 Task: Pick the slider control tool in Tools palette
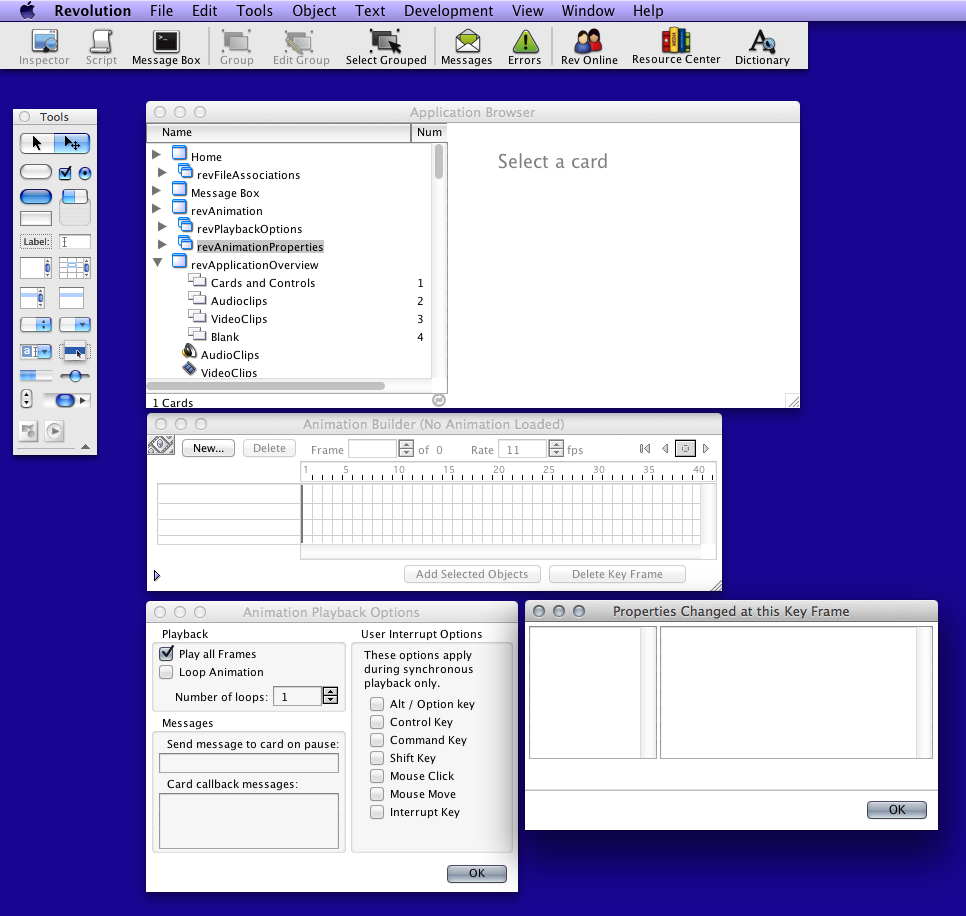point(75,375)
